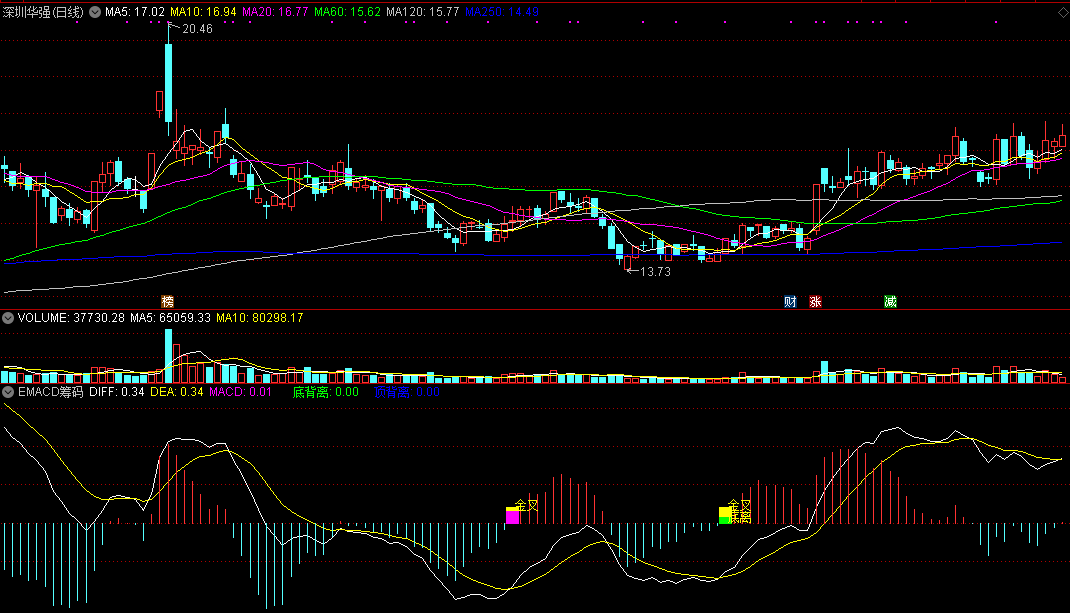Open the EMACD筹码 indicator dropdown circle
The height and width of the screenshot is (613, 1070).
pyautogui.click(x=8, y=392)
